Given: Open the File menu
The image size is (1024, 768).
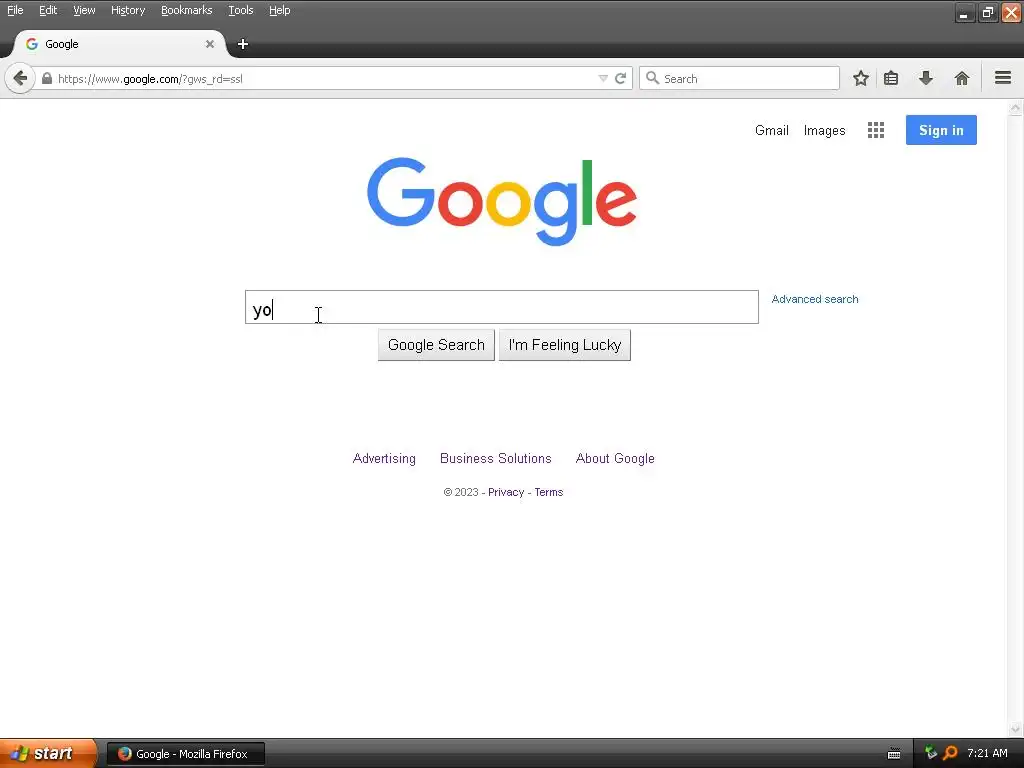Looking at the screenshot, I should (x=15, y=10).
